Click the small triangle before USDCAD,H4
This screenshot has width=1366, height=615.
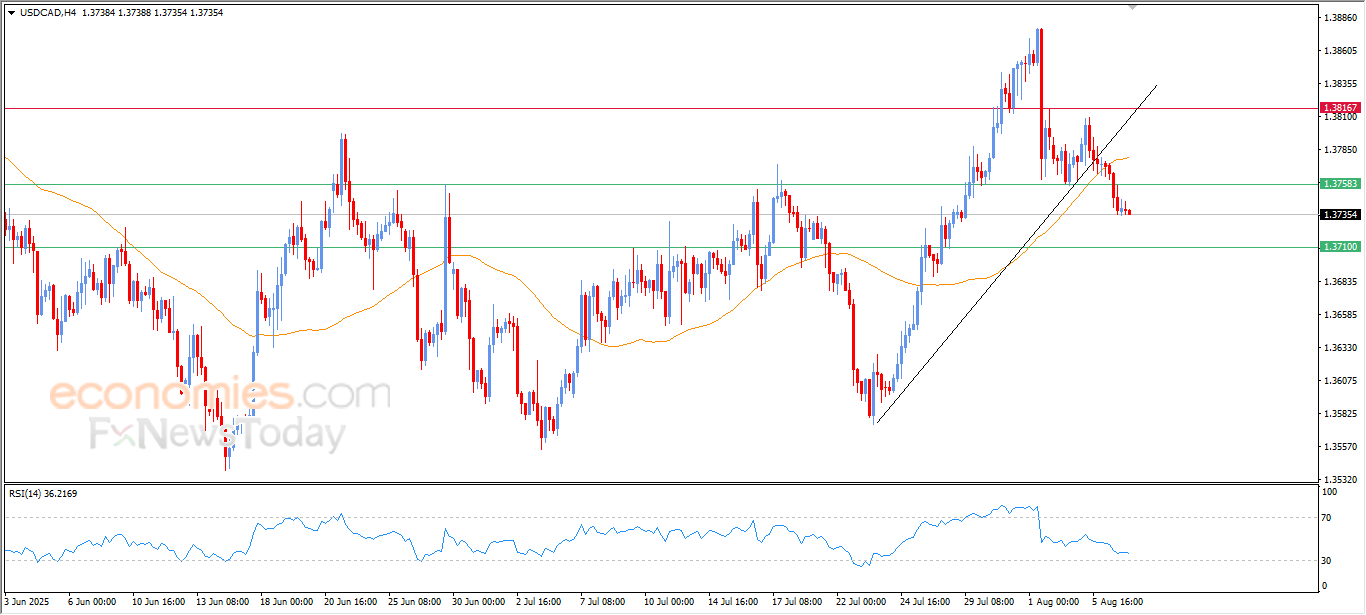11,13
